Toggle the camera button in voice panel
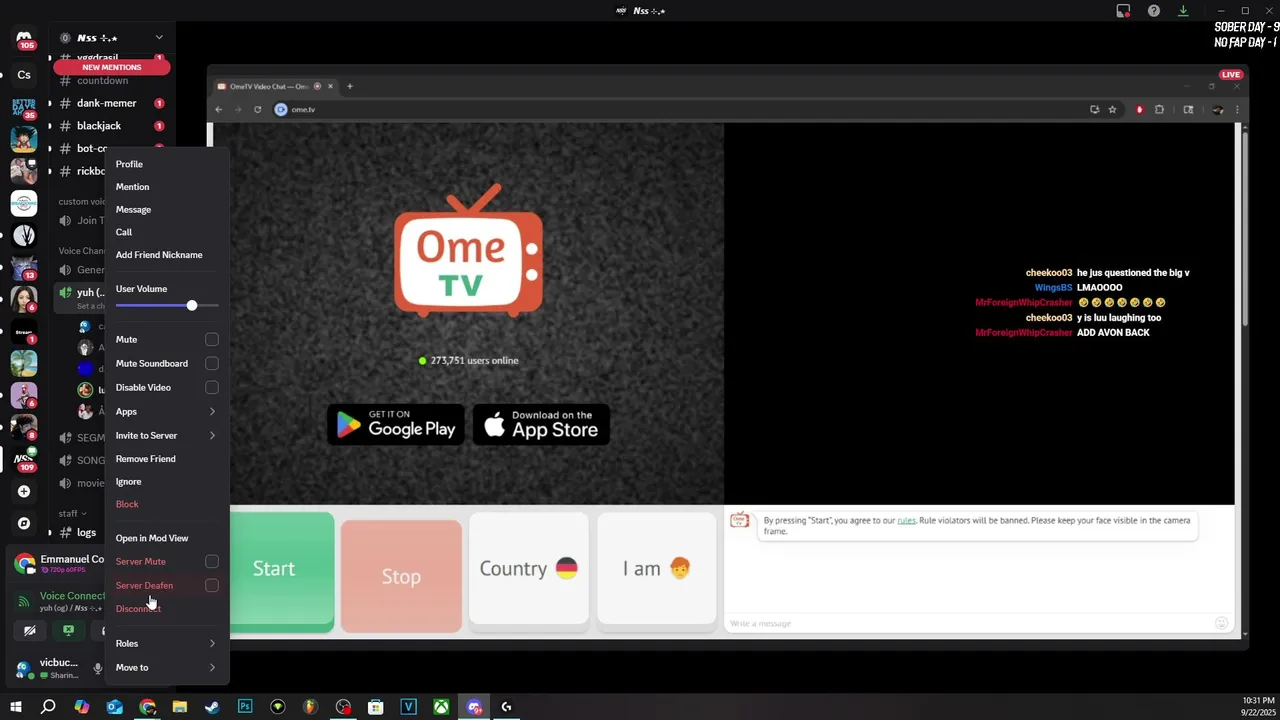Viewport: 1280px width, 720px height. pos(30,631)
